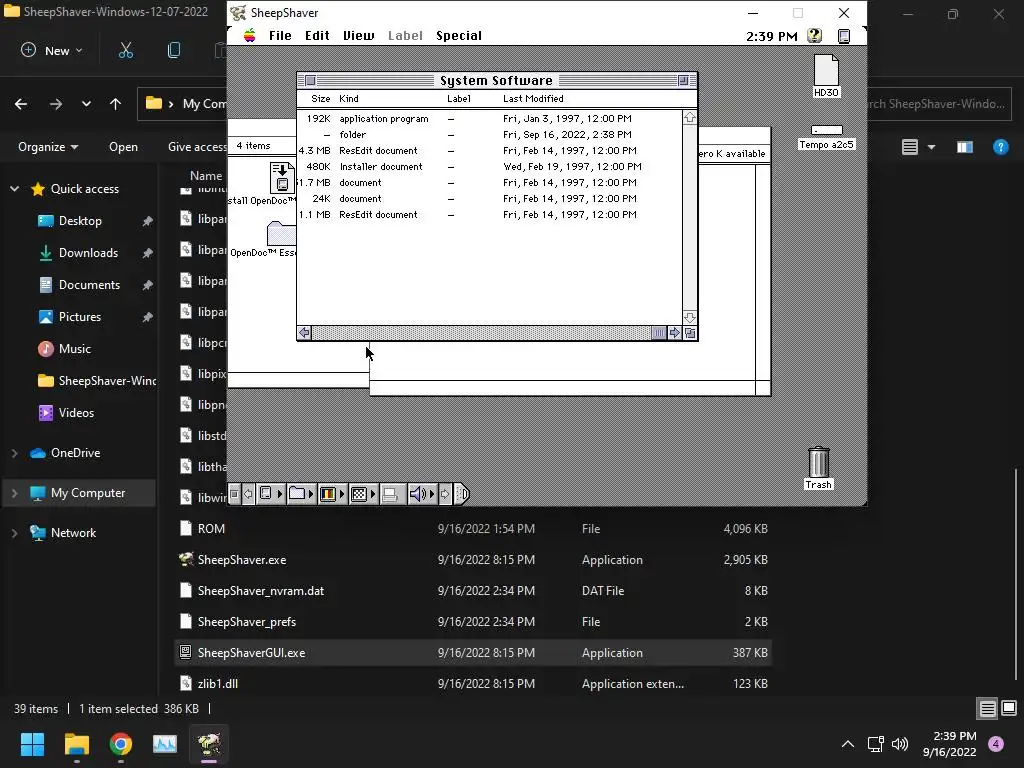Sort by Kind column header

[x=349, y=99]
